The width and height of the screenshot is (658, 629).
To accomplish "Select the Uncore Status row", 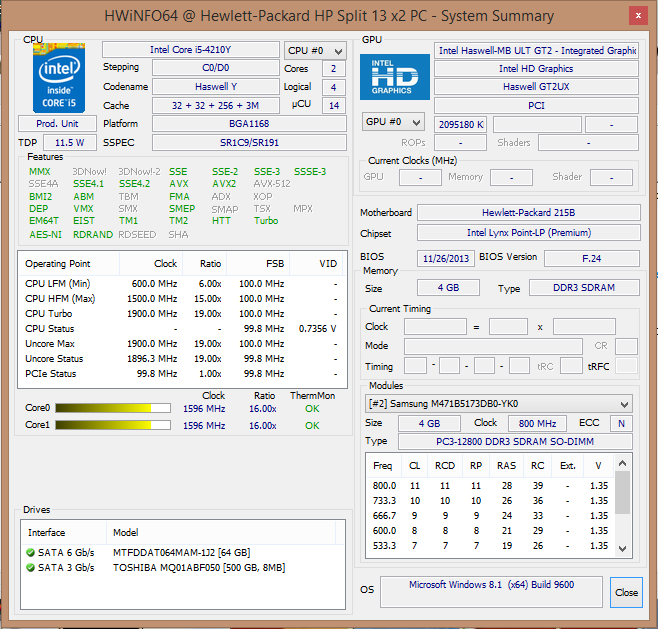I will [181, 359].
